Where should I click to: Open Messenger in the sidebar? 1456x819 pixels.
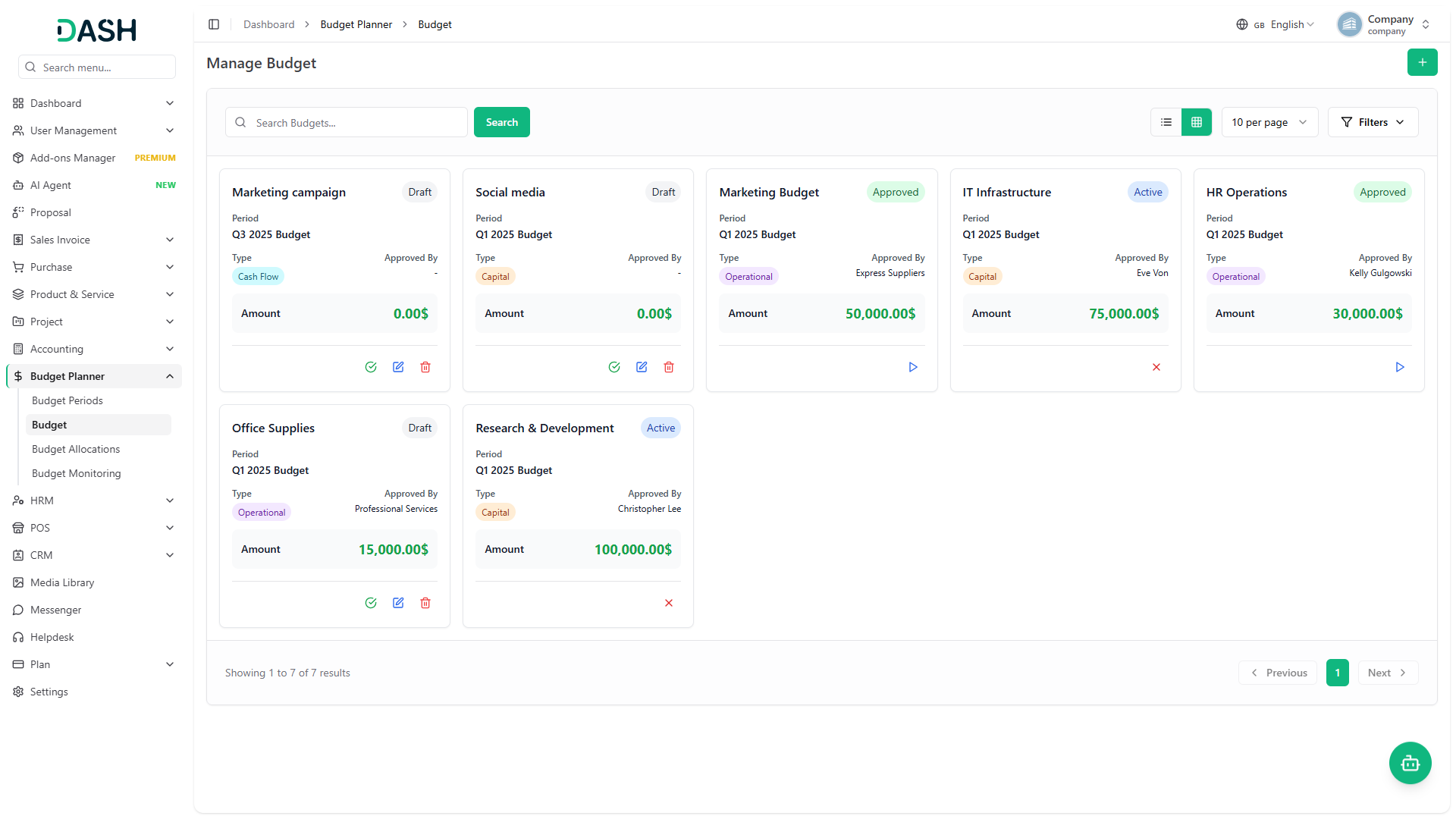point(94,610)
